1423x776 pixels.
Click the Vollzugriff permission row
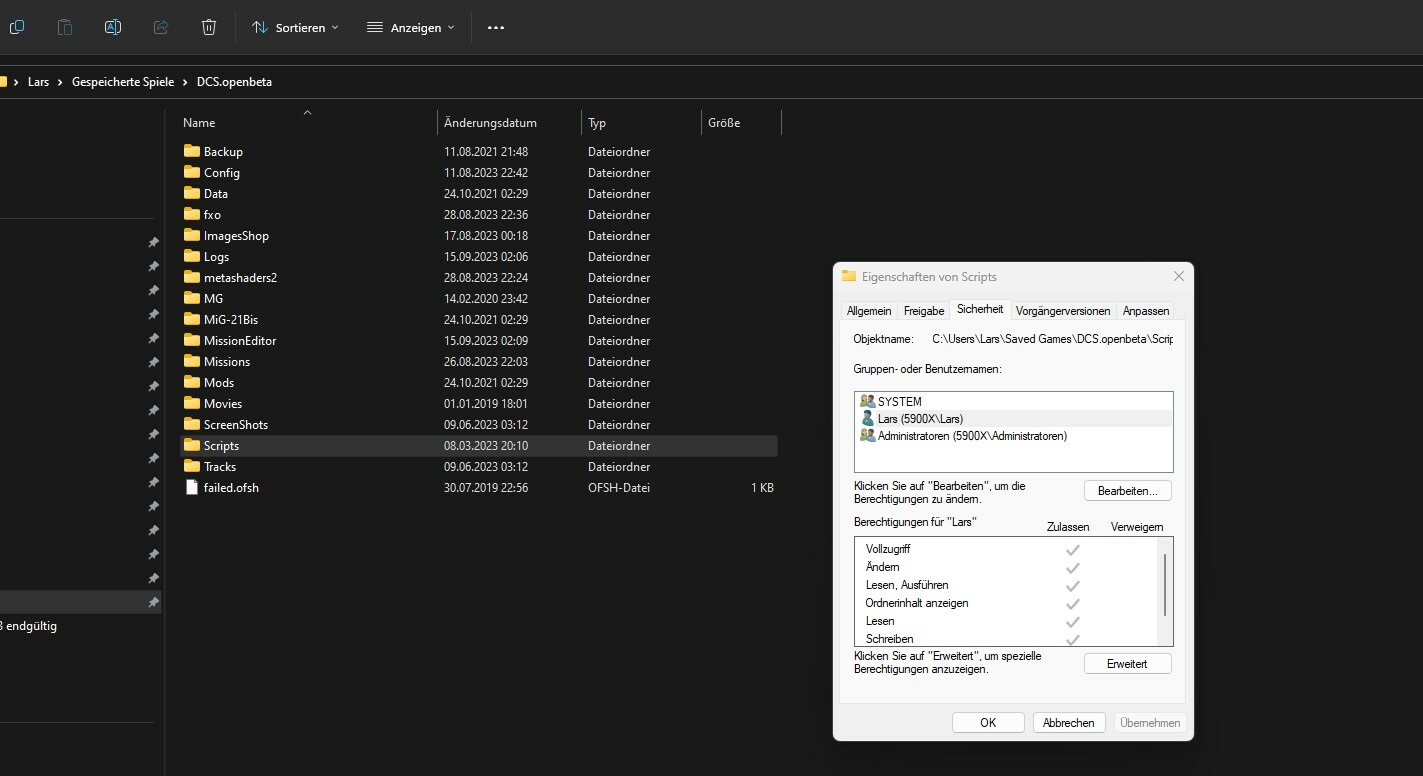pyautogui.click(x=1007, y=549)
